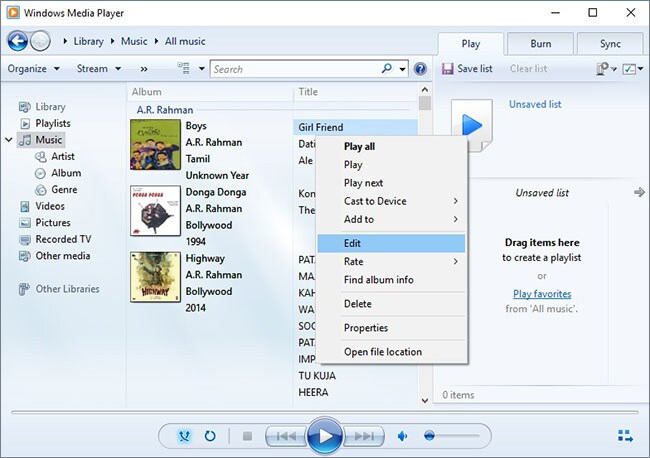Click the main Play button
Image resolution: width=650 pixels, height=458 pixels.
(325, 436)
